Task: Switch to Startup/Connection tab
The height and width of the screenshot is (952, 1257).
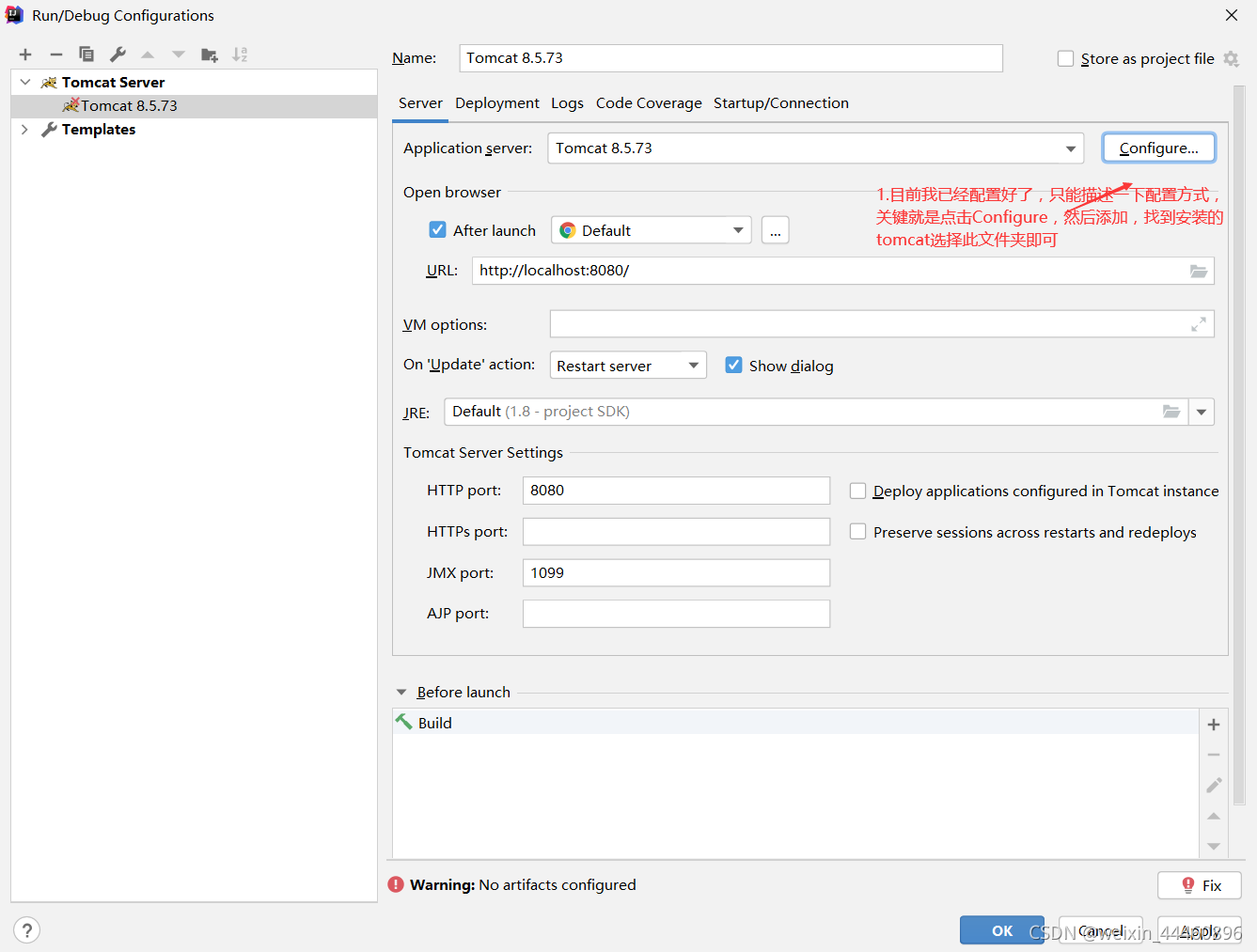Action: click(781, 103)
